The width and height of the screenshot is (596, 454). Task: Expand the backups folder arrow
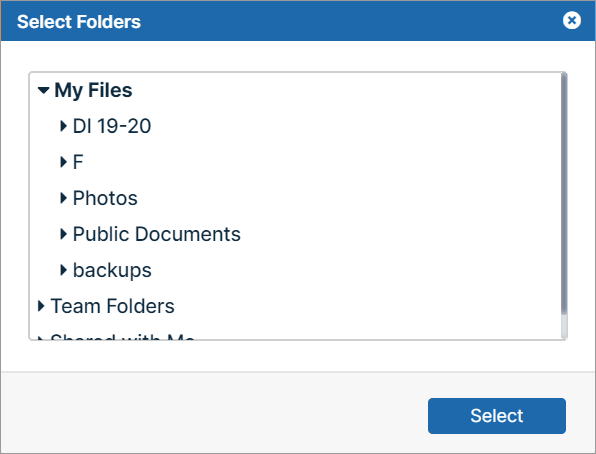(63, 270)
